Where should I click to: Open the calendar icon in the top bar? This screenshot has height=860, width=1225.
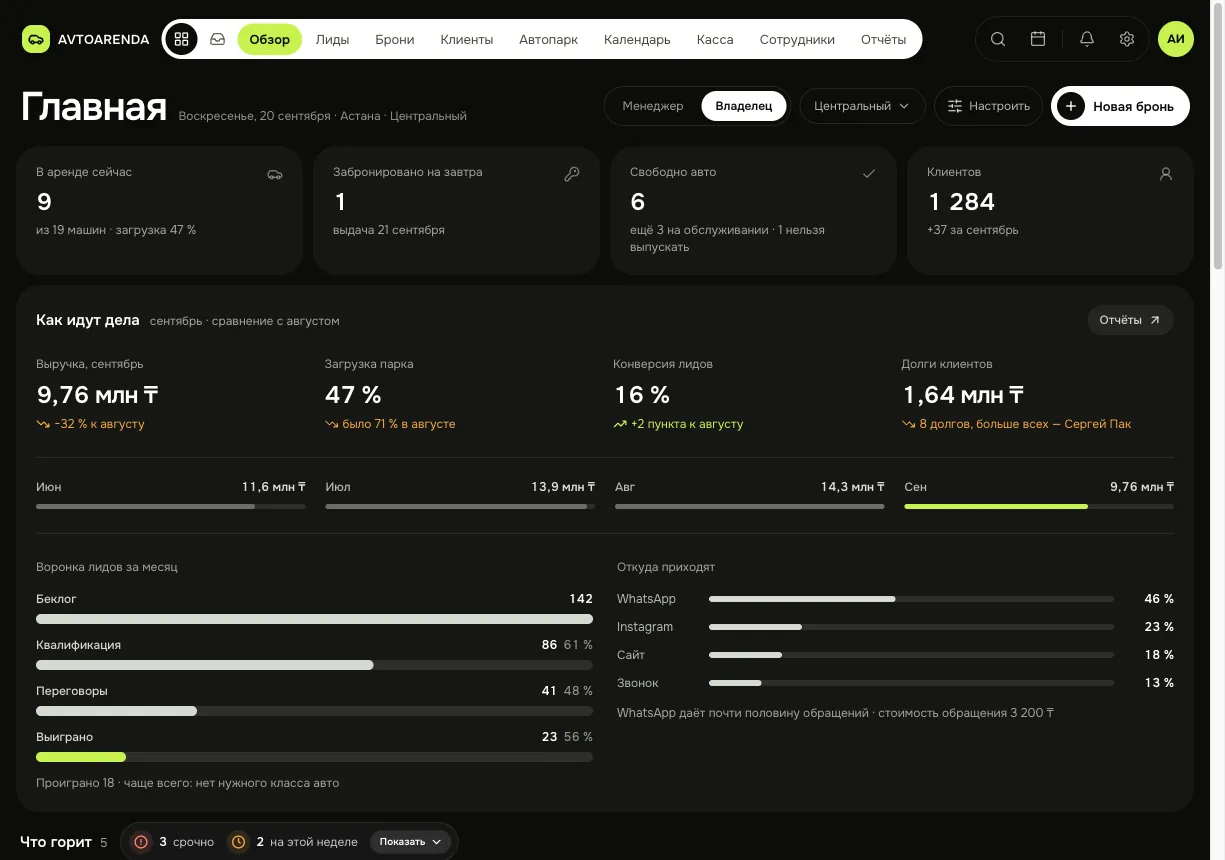[1038, 40]
